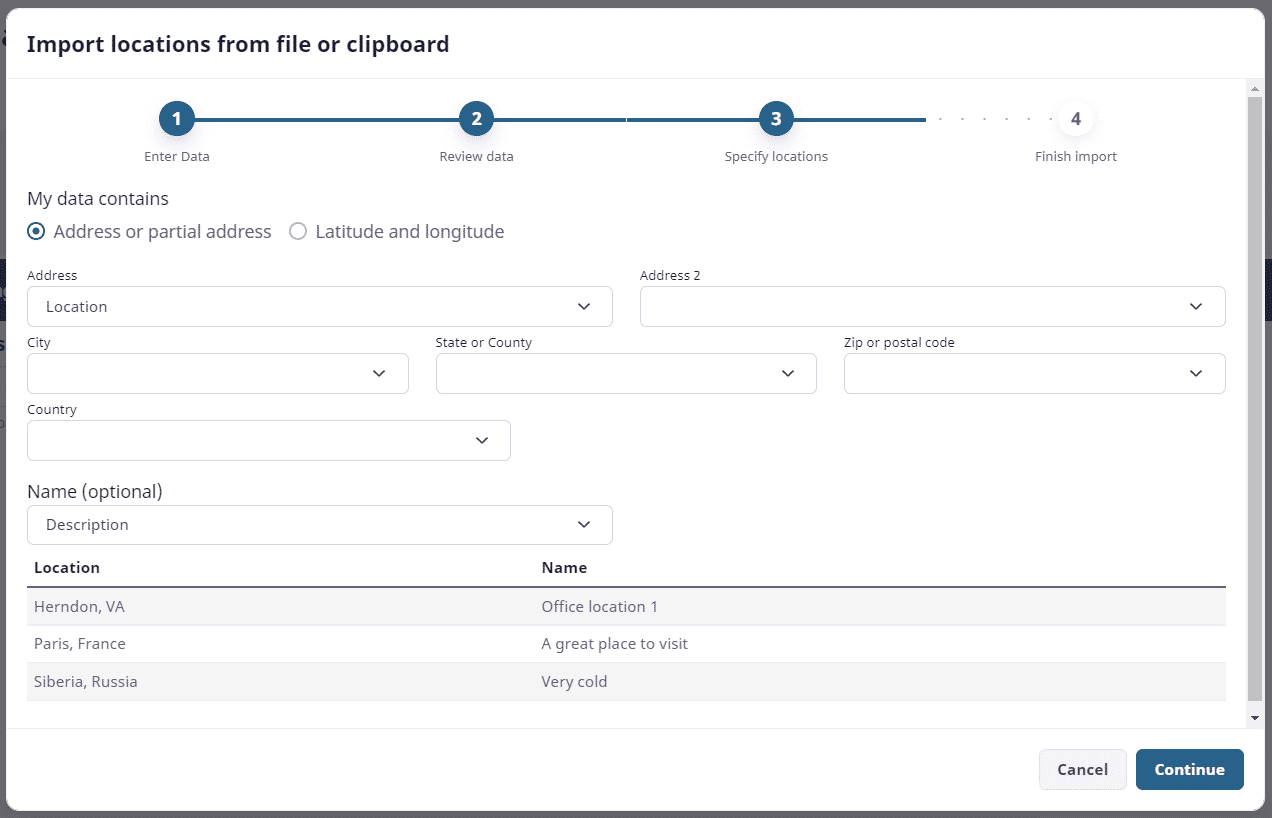Click the Cancel button
The image size is (1272, 818).
(1082, 769)
